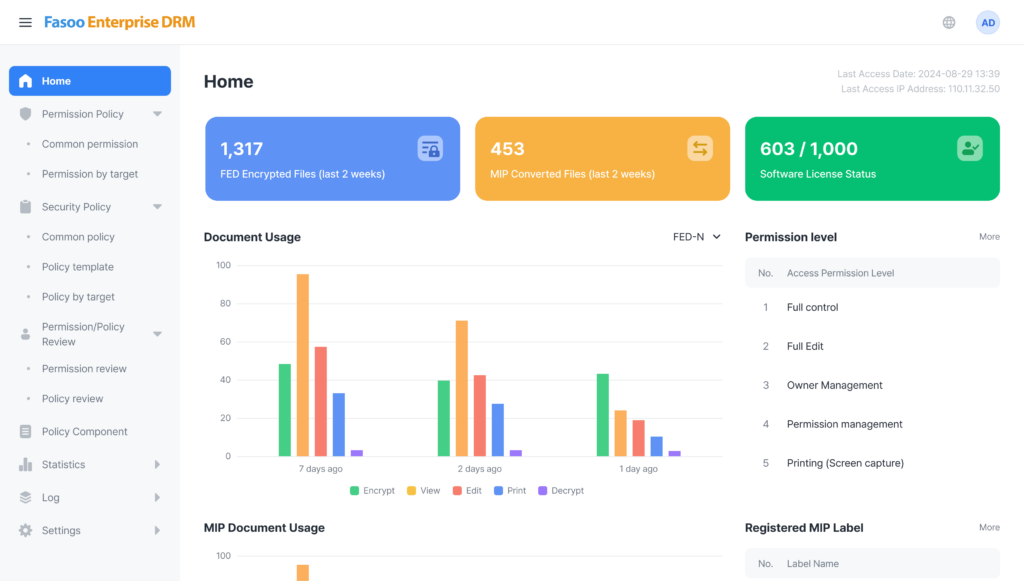Click More next to Registered MIP Label
Image resolution: width=1024 pixels, height=581 pixels.
pyautogui.click(x=989, y=527)
